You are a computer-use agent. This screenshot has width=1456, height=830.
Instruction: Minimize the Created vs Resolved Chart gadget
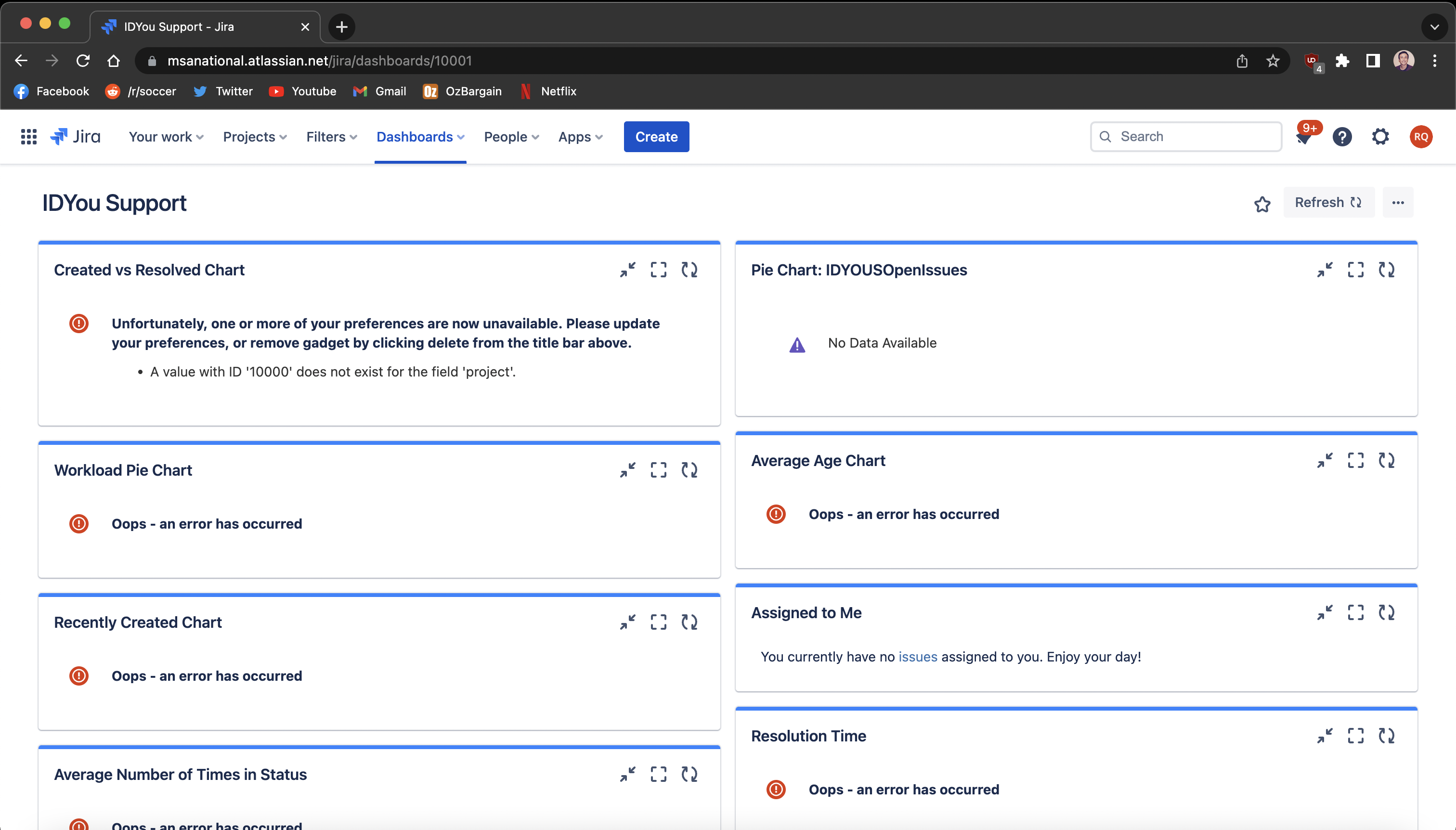[x=628, y=270]
